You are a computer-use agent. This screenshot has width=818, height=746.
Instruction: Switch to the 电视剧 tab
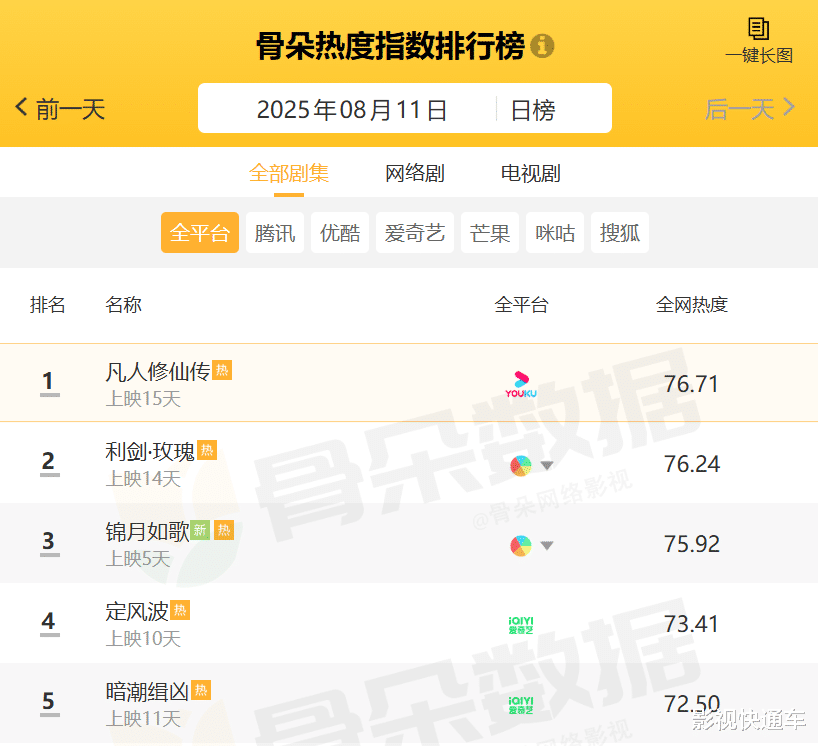[x=531, y=173]
